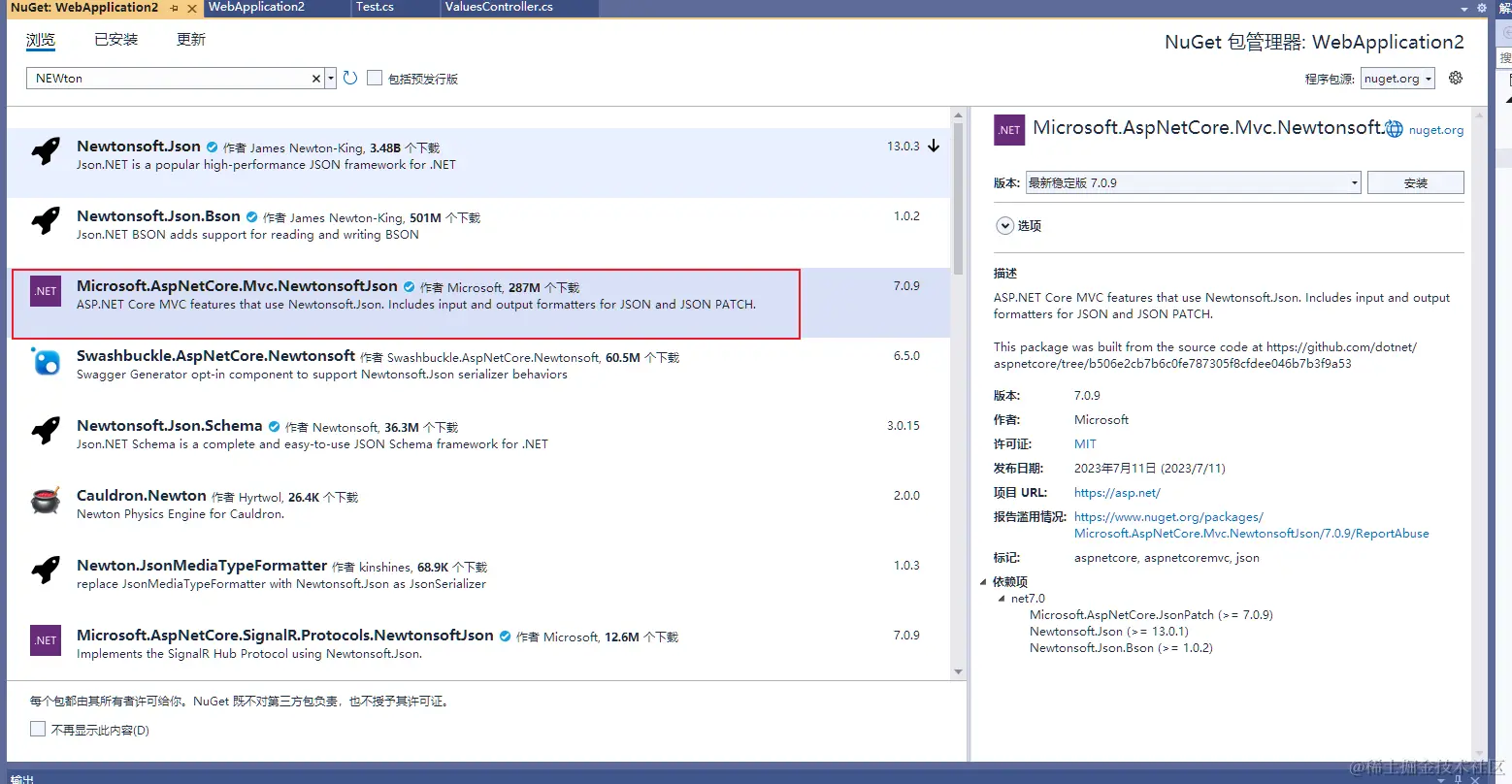1512x784 pixels.
Task: Open the MIT license link
Action: (x=1085, y=444)
